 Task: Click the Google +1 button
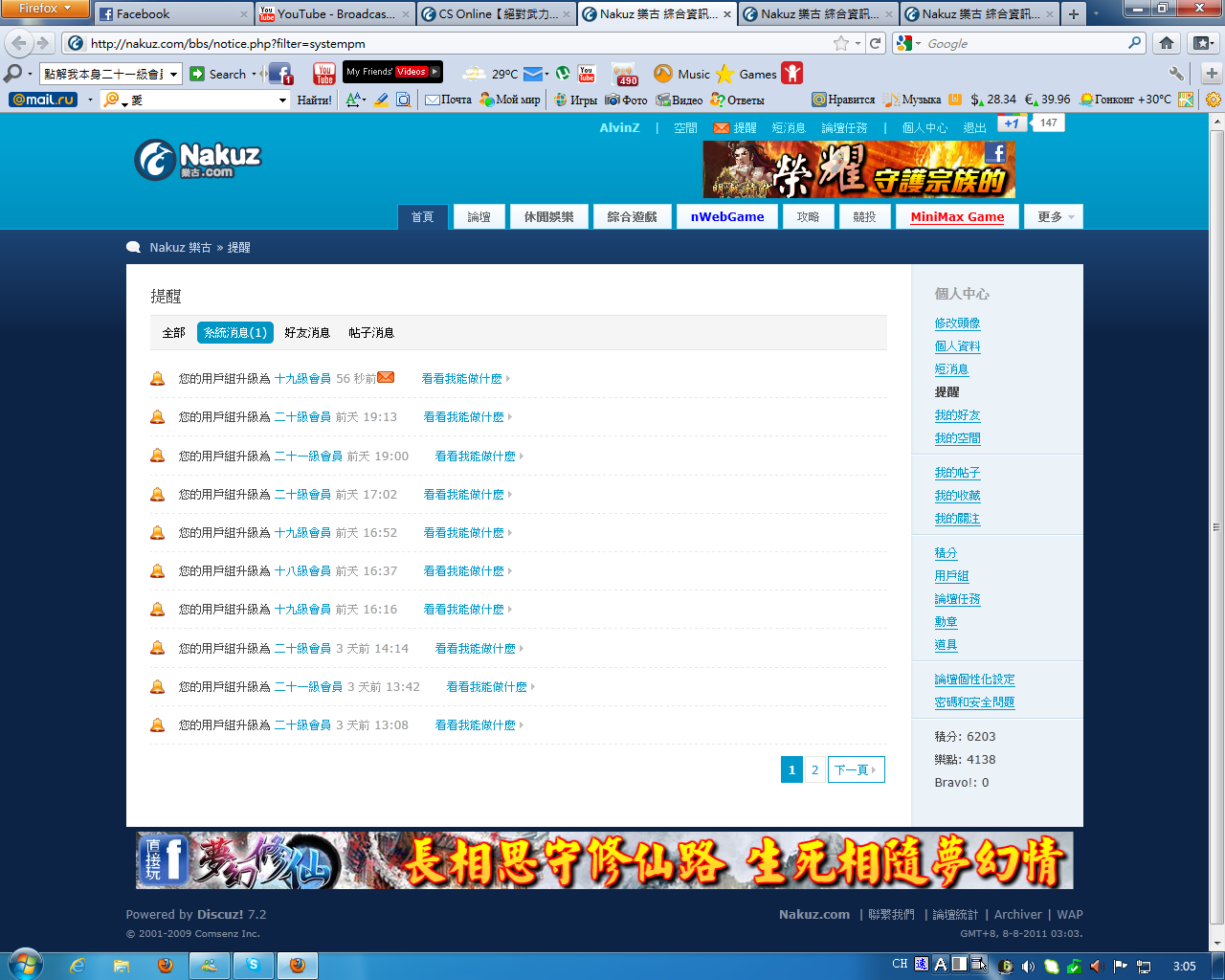click(1012, 122)
